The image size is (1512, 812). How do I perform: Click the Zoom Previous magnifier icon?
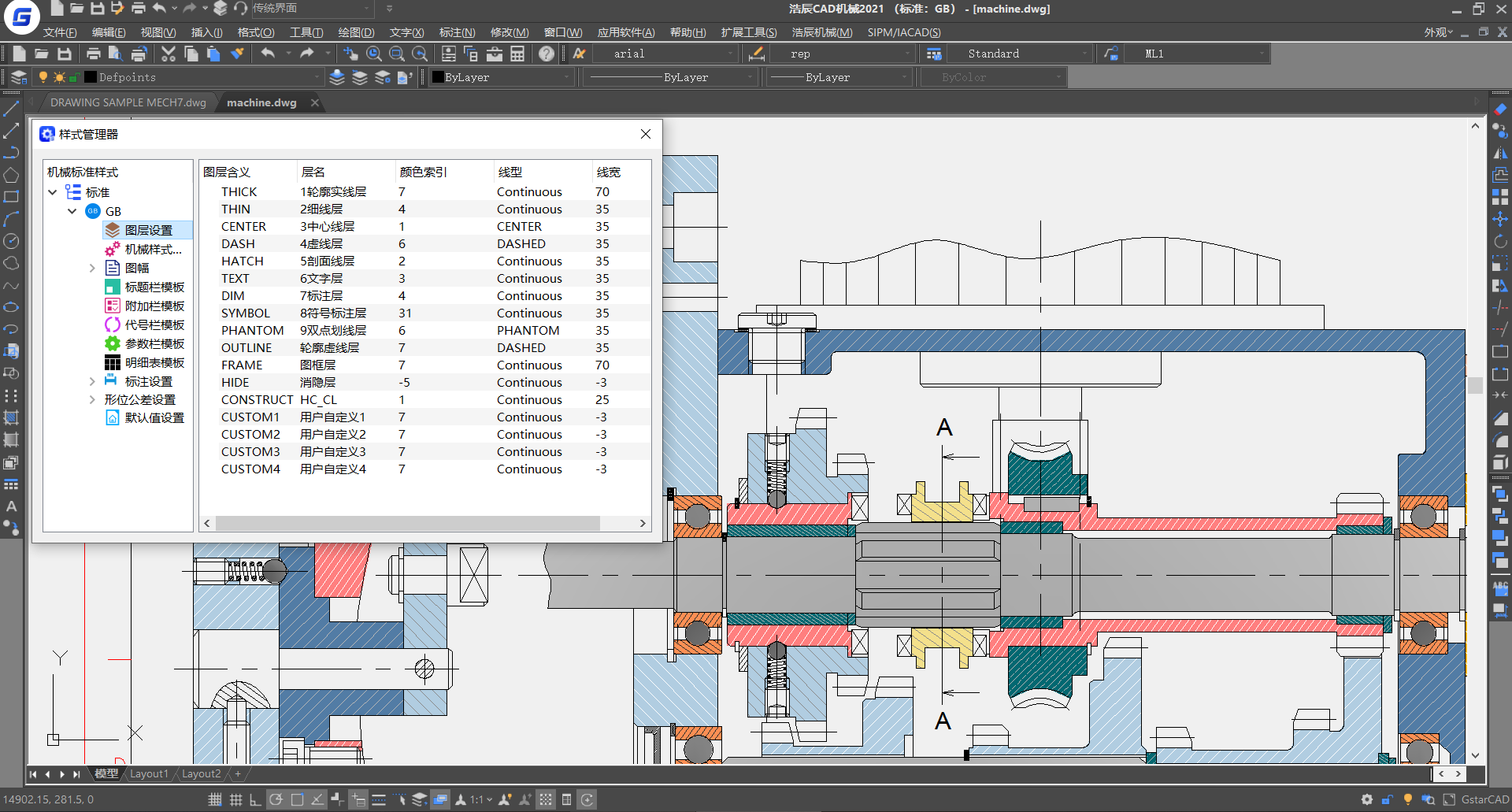tap(420, 54)
